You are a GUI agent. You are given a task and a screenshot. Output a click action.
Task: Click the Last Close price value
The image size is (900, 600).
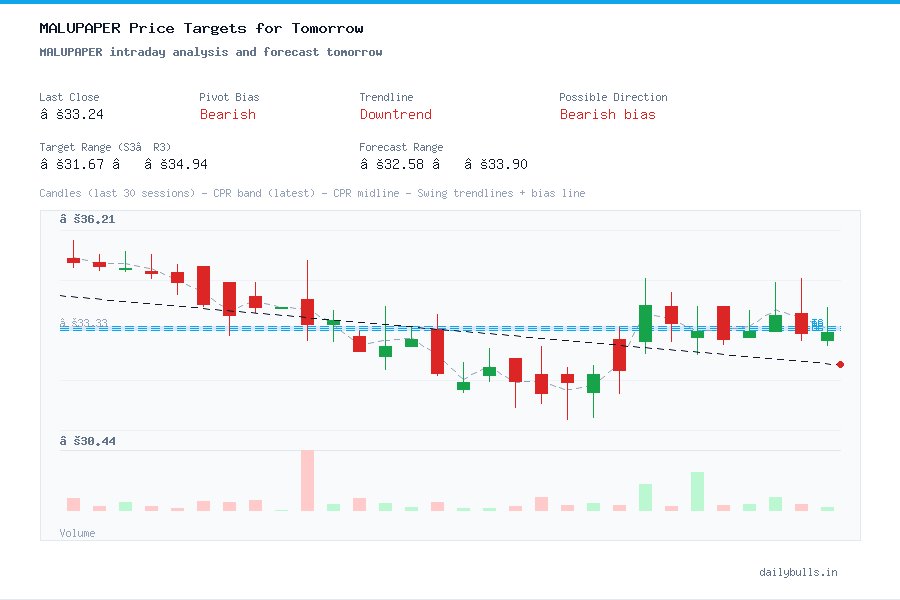pos(70,114)
